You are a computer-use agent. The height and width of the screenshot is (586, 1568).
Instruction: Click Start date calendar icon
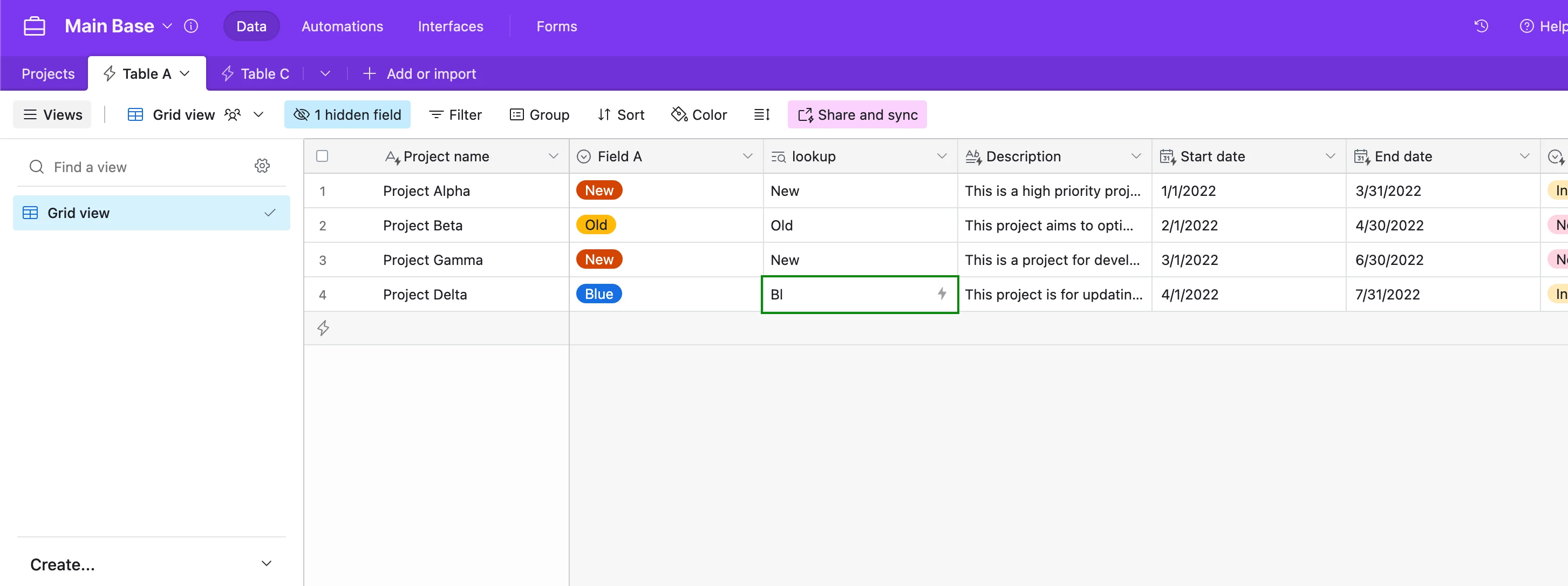tap(1167, 157)
